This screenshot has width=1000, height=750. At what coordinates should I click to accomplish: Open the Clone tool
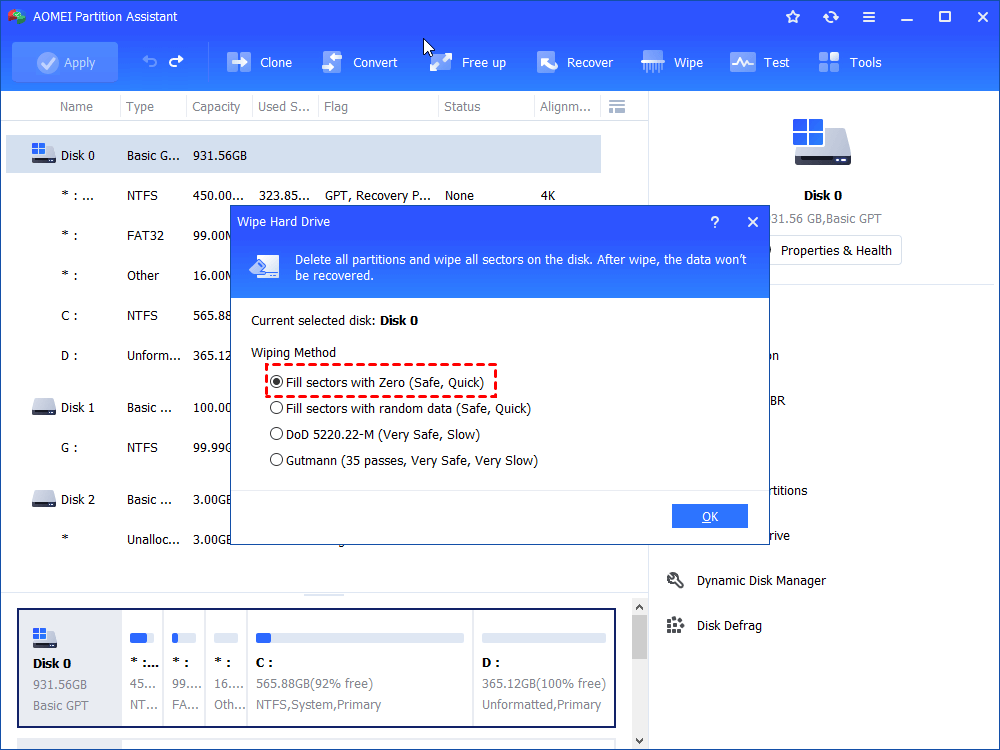[x=259, y=62]
